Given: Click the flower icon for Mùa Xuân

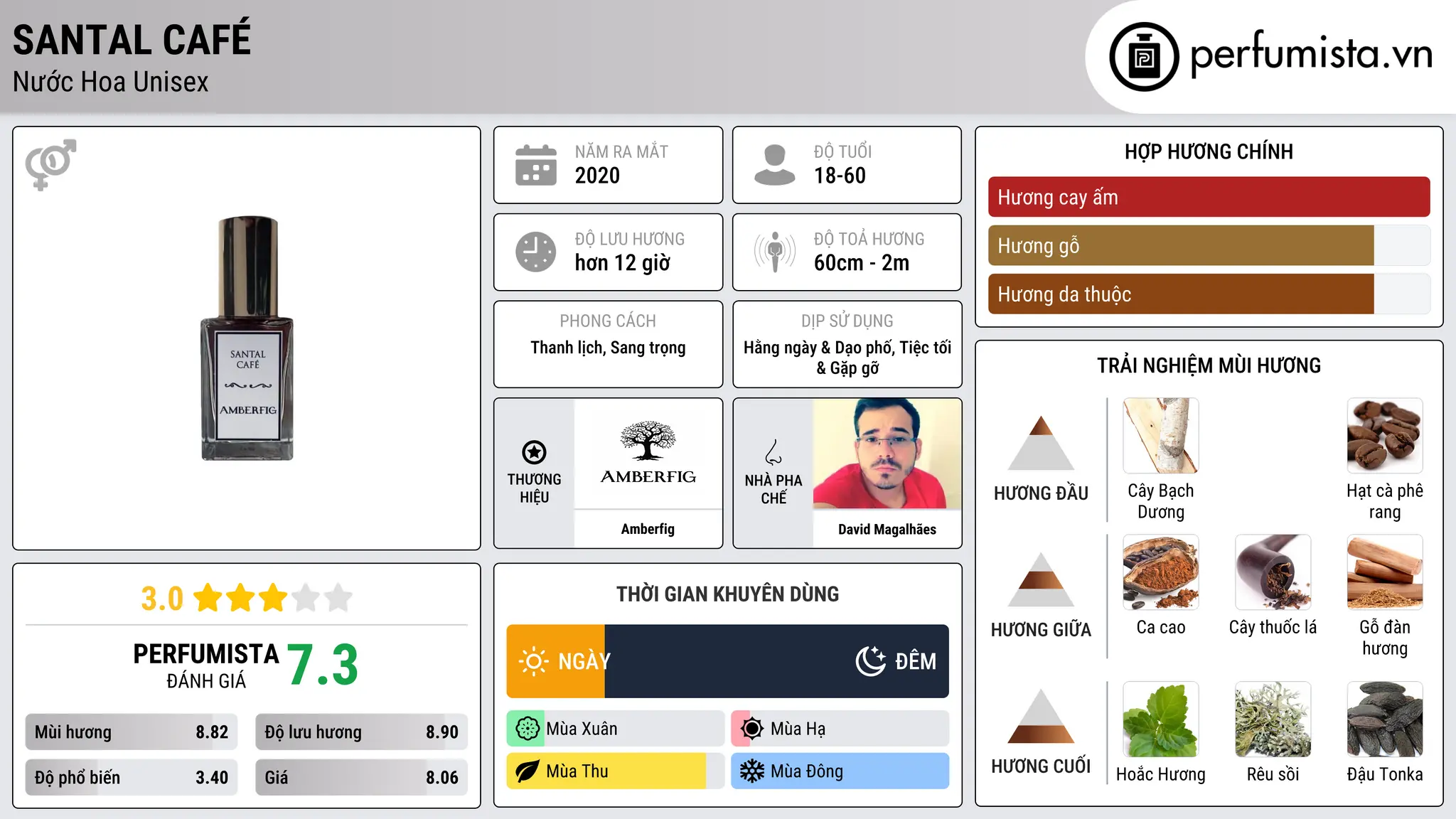Looking at the screenshot, I should [528, 729].
